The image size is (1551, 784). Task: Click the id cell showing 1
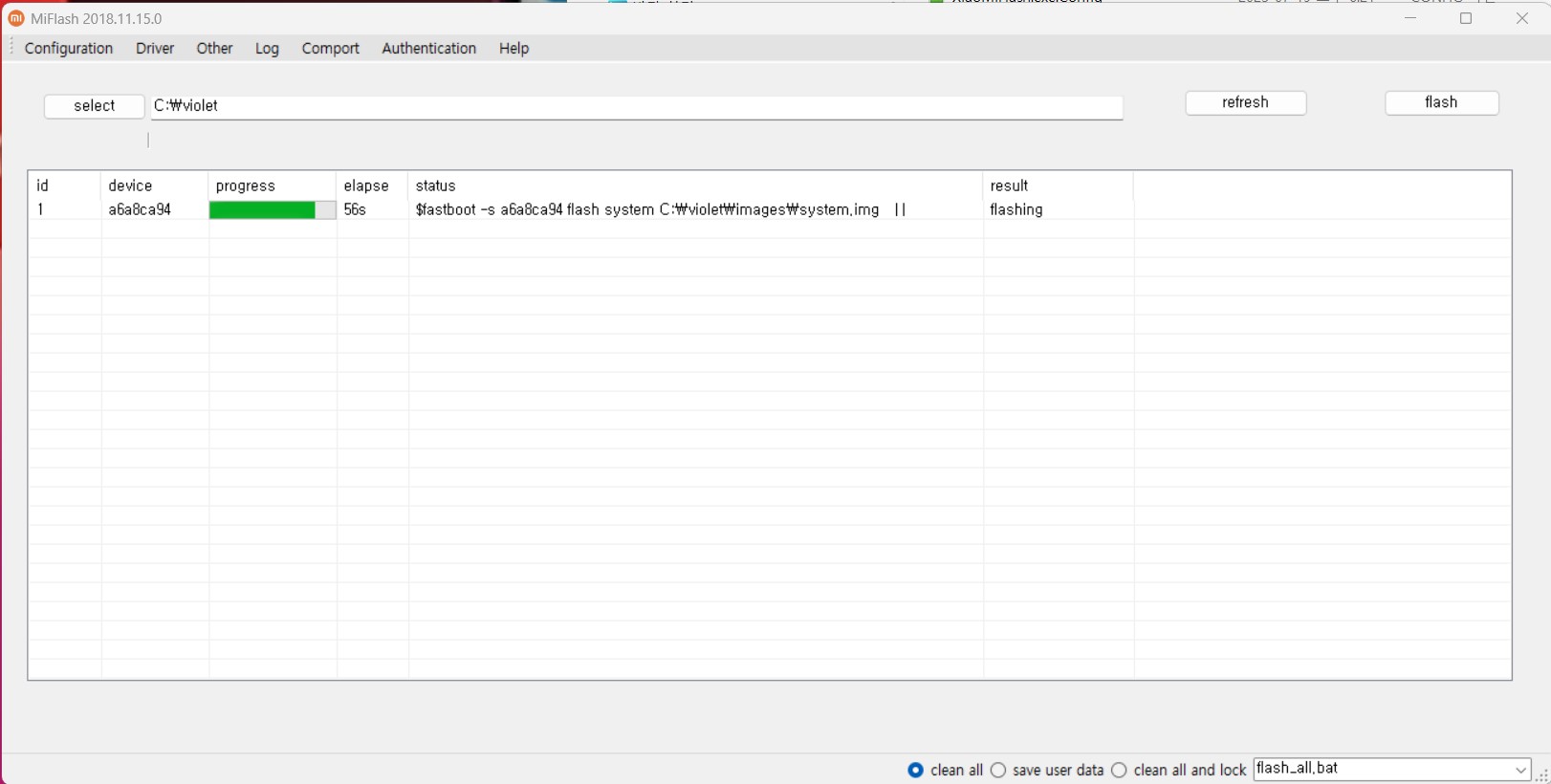click(x=41, y=209)
